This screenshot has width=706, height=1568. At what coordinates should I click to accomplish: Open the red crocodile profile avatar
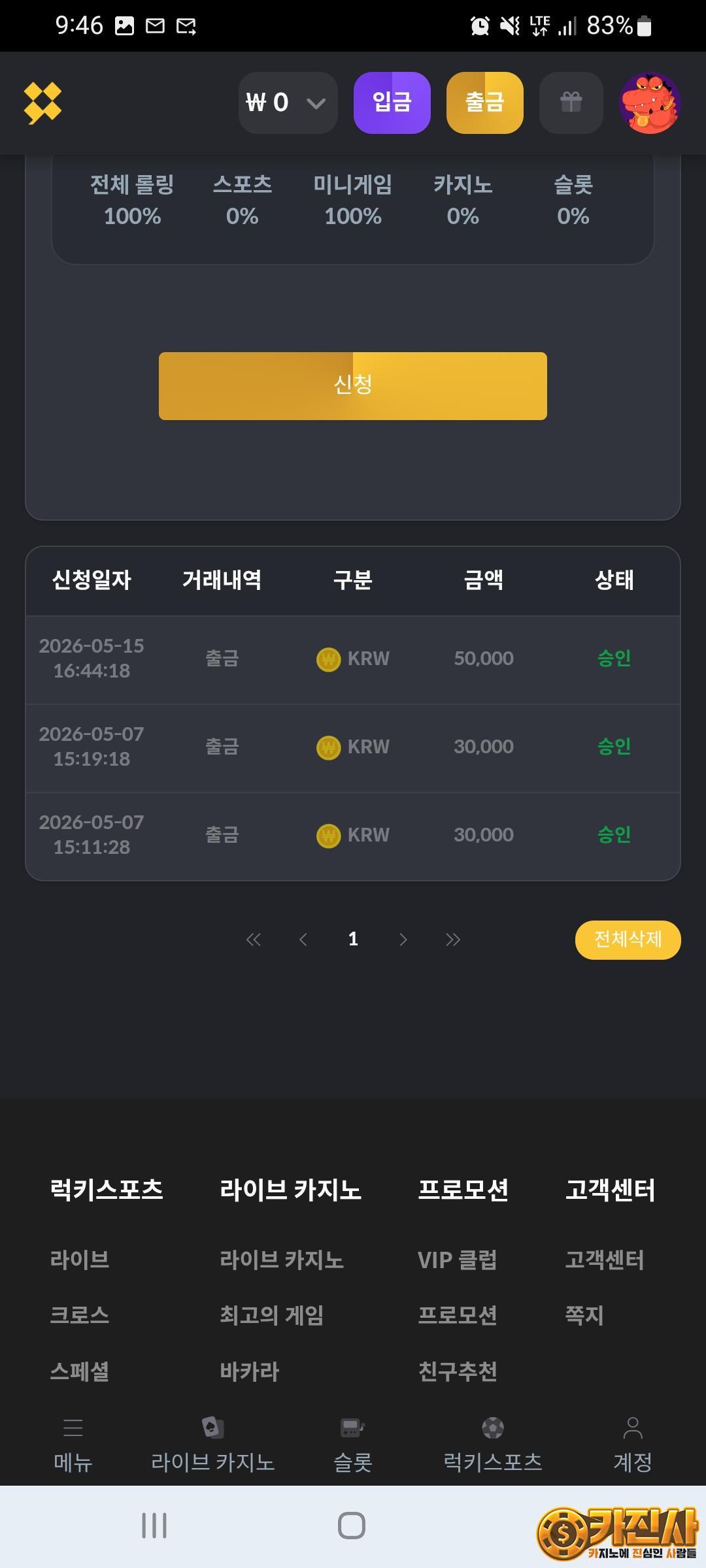[650, 103]
